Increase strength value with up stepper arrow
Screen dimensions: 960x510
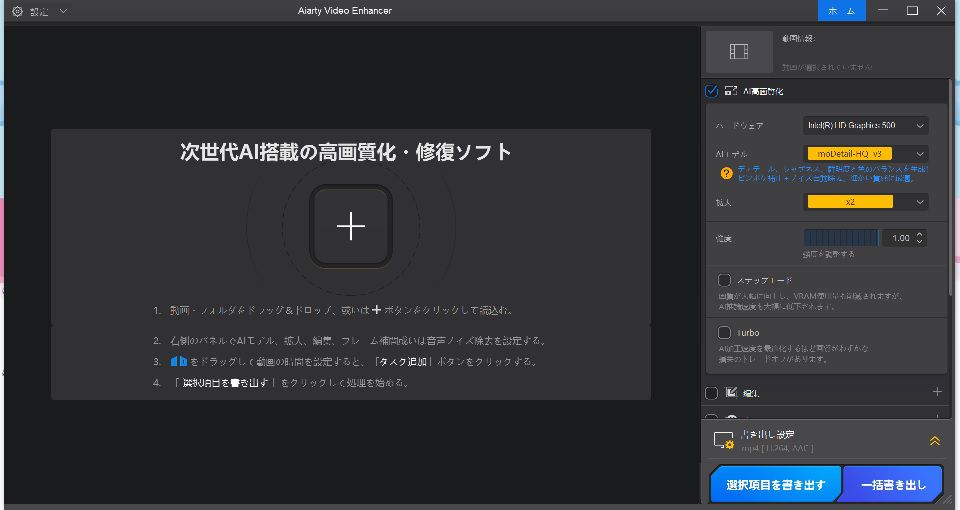tap(920, 234)
